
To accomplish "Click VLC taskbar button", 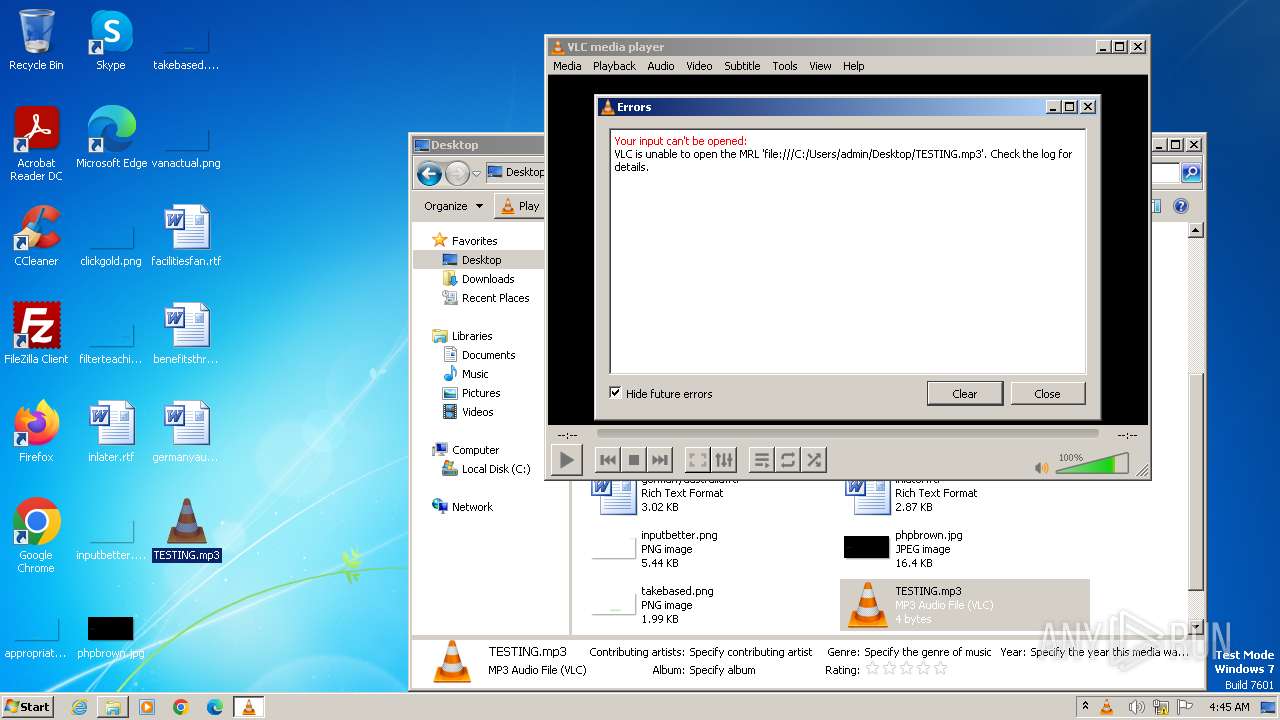I will pyautogui.click(x=248, y=707).
